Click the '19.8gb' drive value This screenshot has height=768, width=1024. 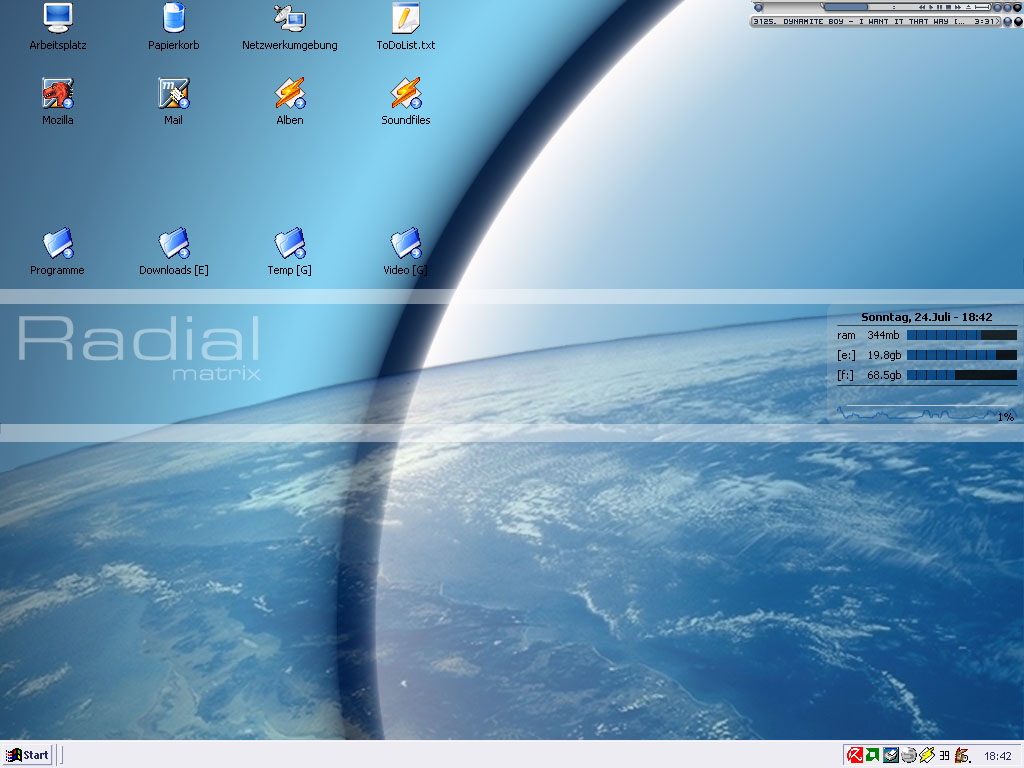pos(884,355)
